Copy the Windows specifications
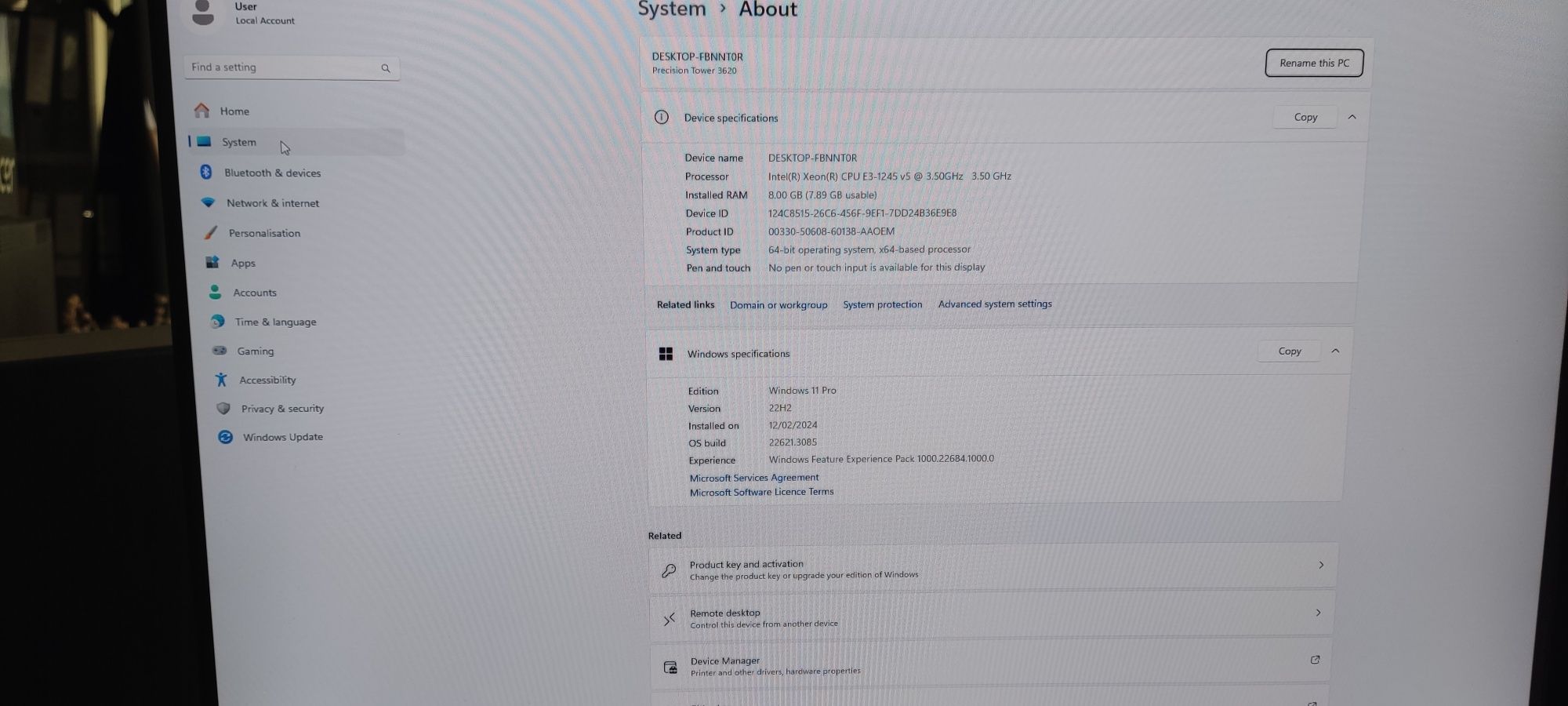This screenshot has width=1568, height=706. click(1290, 351)
